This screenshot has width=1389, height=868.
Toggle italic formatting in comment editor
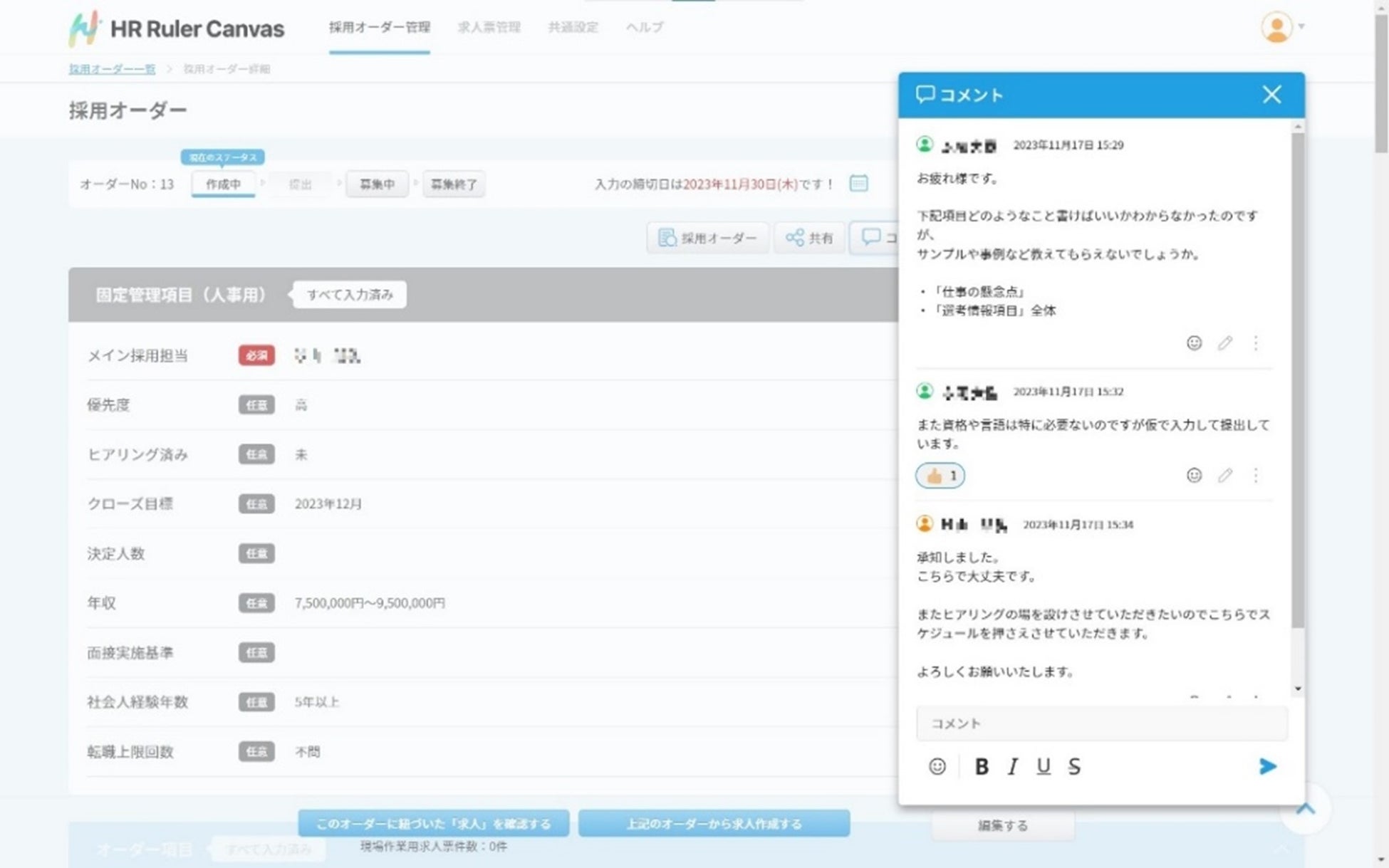[x=1012, y=766]
